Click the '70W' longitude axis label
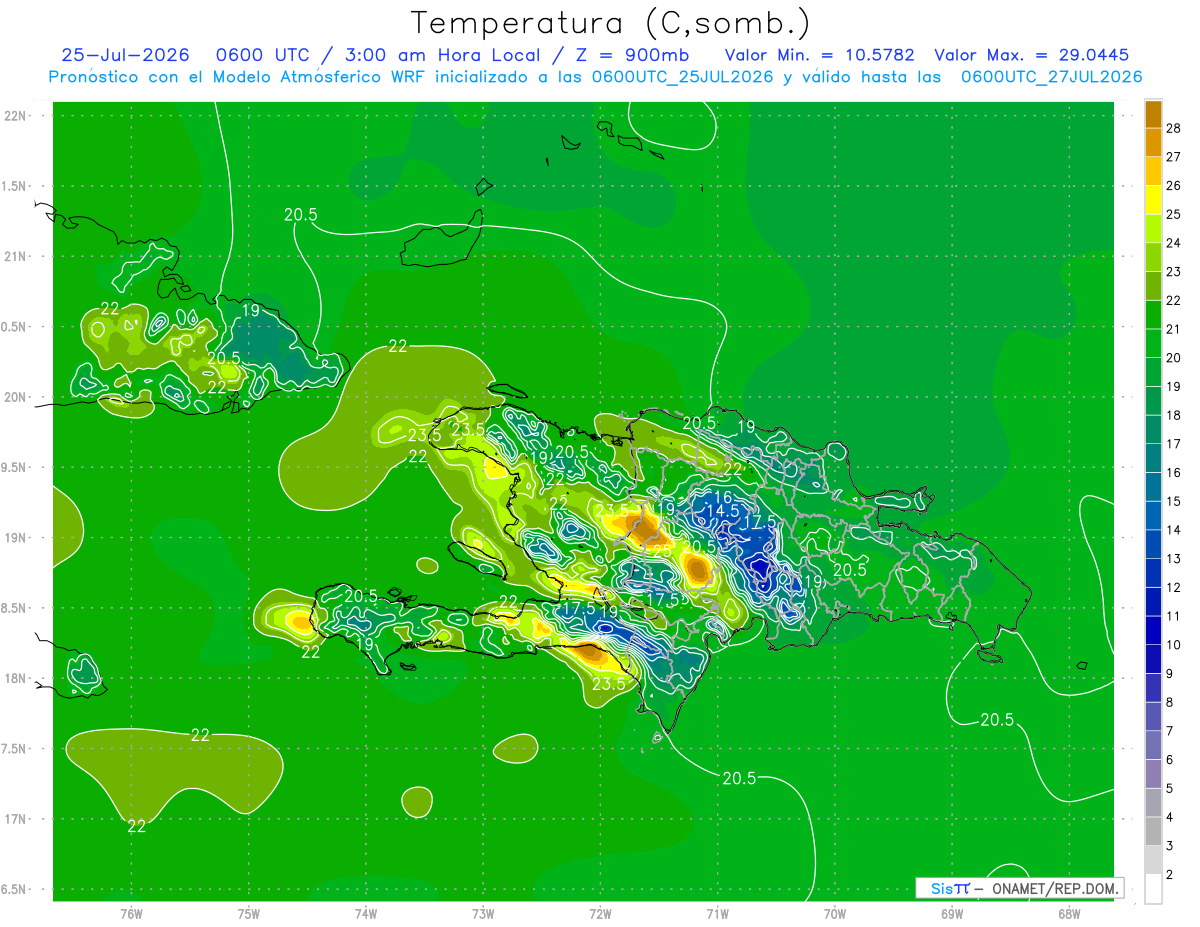 tap(835, 913)
